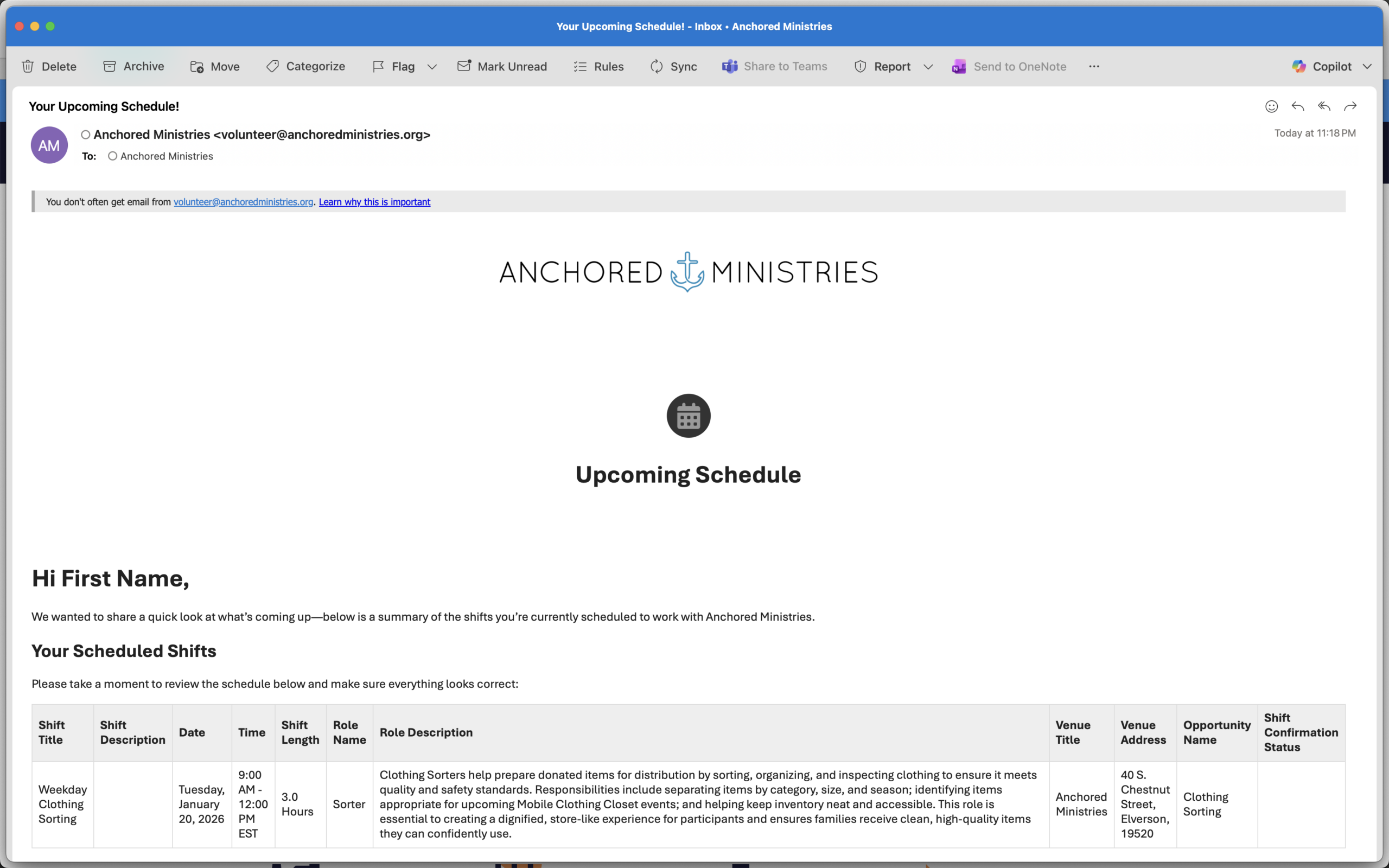Image resolution: width=1389 pixels, height=868 pixels.
Task: Click the smiley reaction icon
Action: [1271, 106]
